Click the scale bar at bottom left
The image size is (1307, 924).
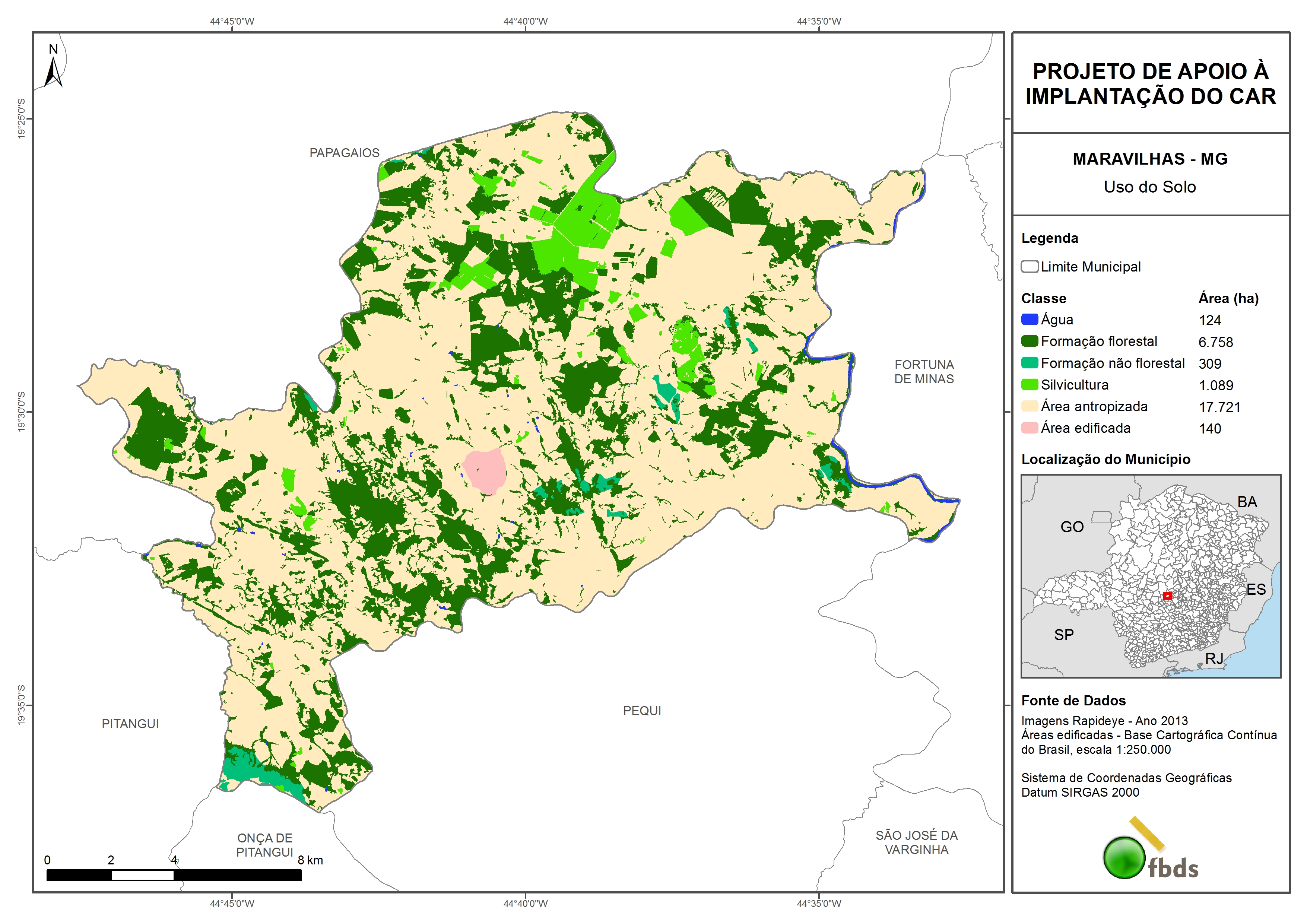174,875
